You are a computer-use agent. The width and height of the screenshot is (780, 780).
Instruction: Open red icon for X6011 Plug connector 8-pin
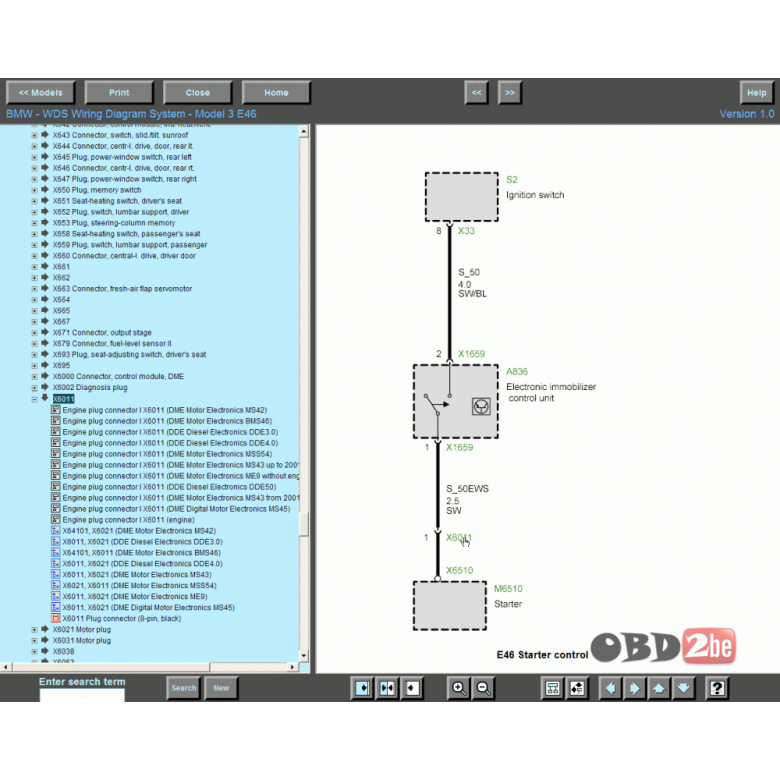(x=56, y=618)
